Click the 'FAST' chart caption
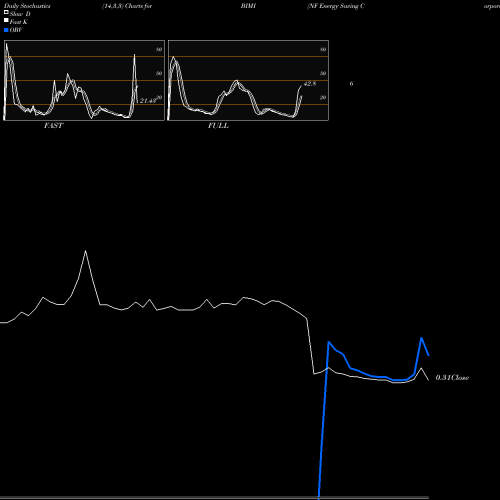This screenshot has height=500, width=500. pos(53,126)
